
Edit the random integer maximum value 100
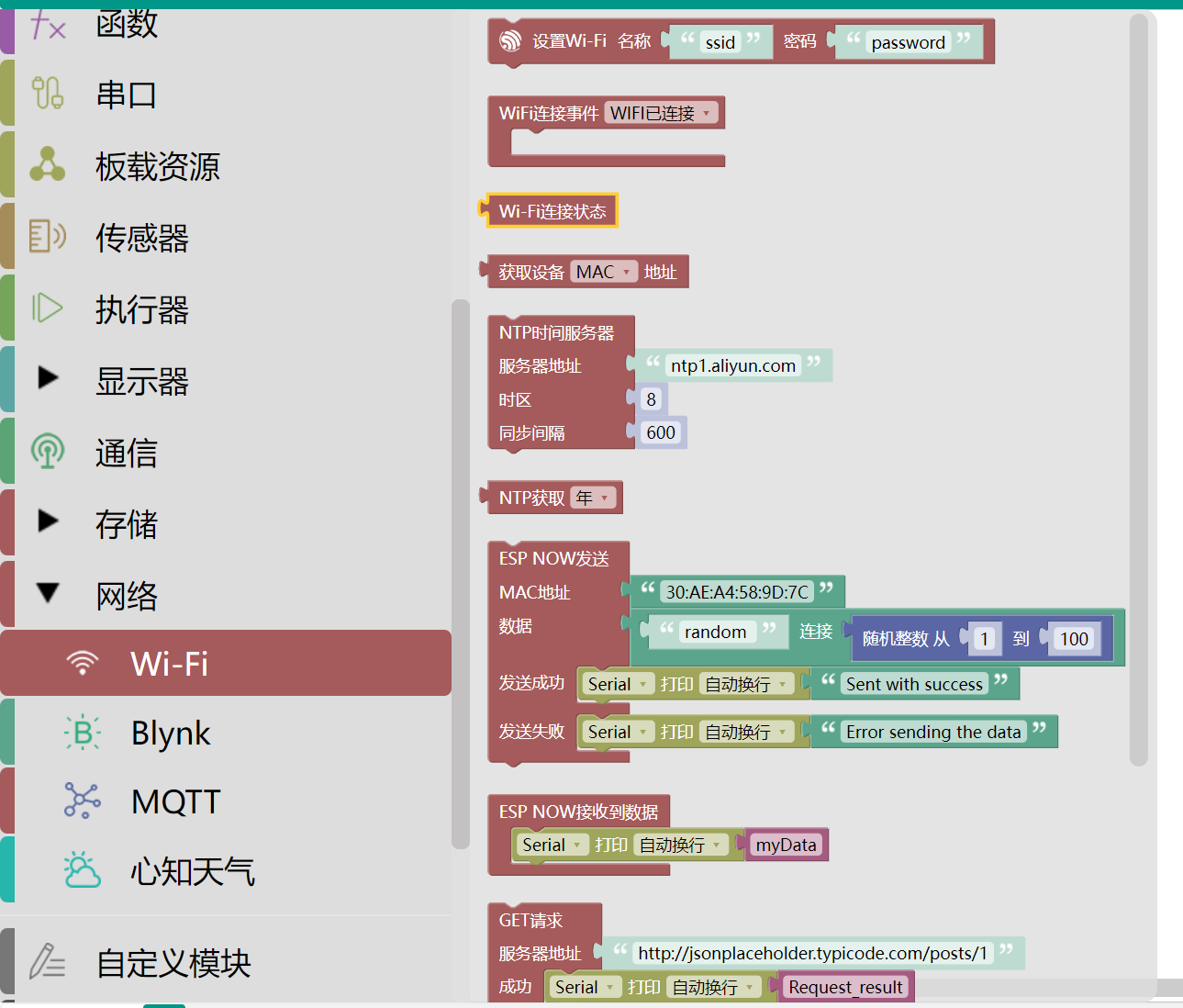click(x=1075, y=639)
